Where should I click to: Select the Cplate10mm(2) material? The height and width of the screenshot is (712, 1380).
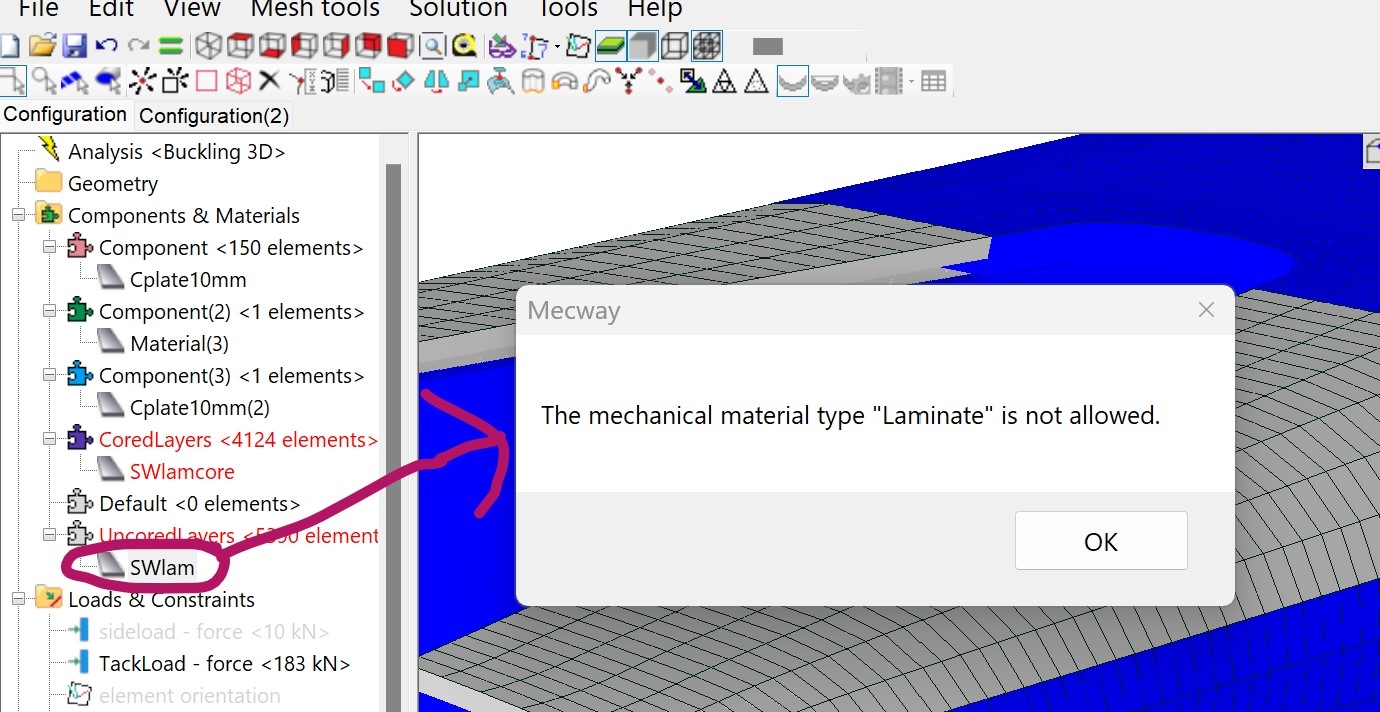(x=200, y=408)
